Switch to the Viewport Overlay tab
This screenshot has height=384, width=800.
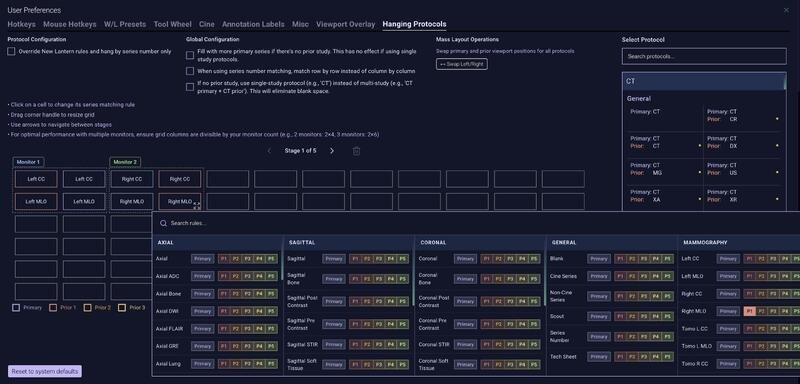345,24
